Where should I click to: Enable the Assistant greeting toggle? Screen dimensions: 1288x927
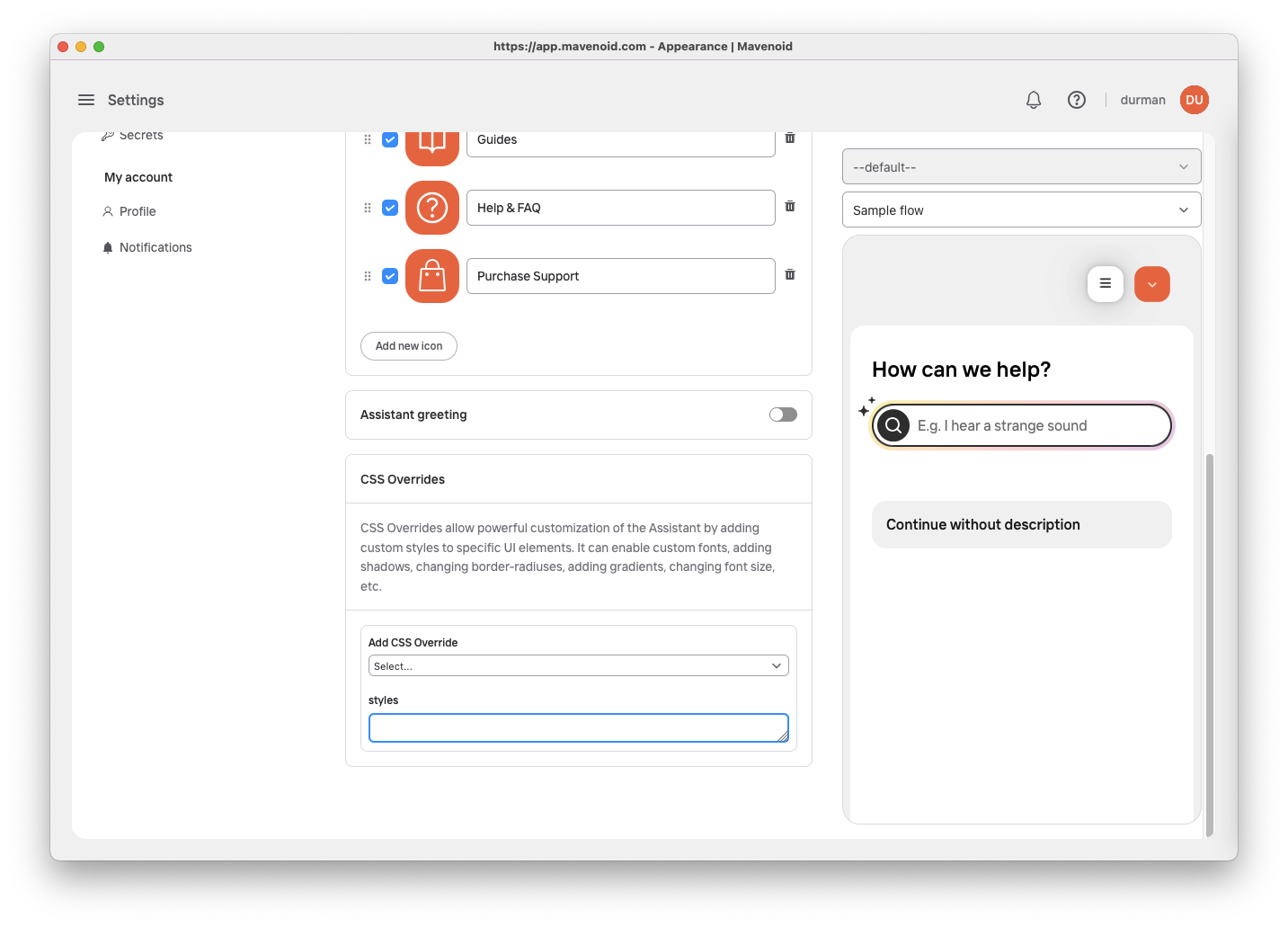click(x=783, y=414)
